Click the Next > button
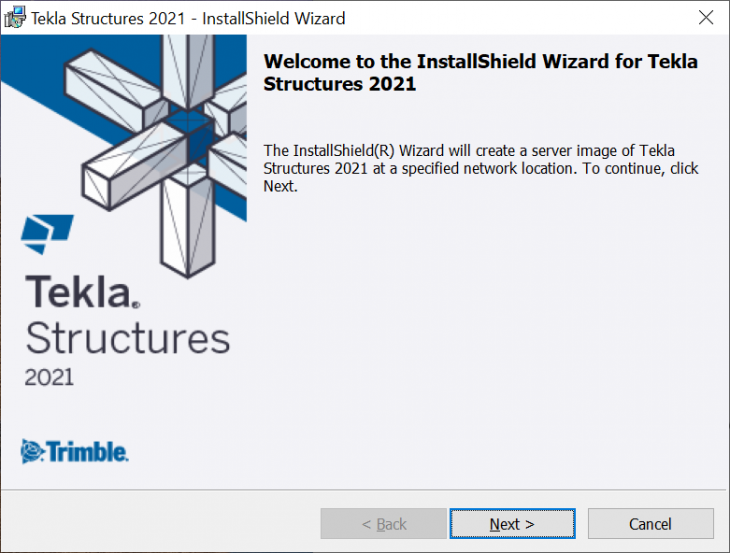Image resolution: width=730 pixels, height=553 pixels. tap(512, 524)
